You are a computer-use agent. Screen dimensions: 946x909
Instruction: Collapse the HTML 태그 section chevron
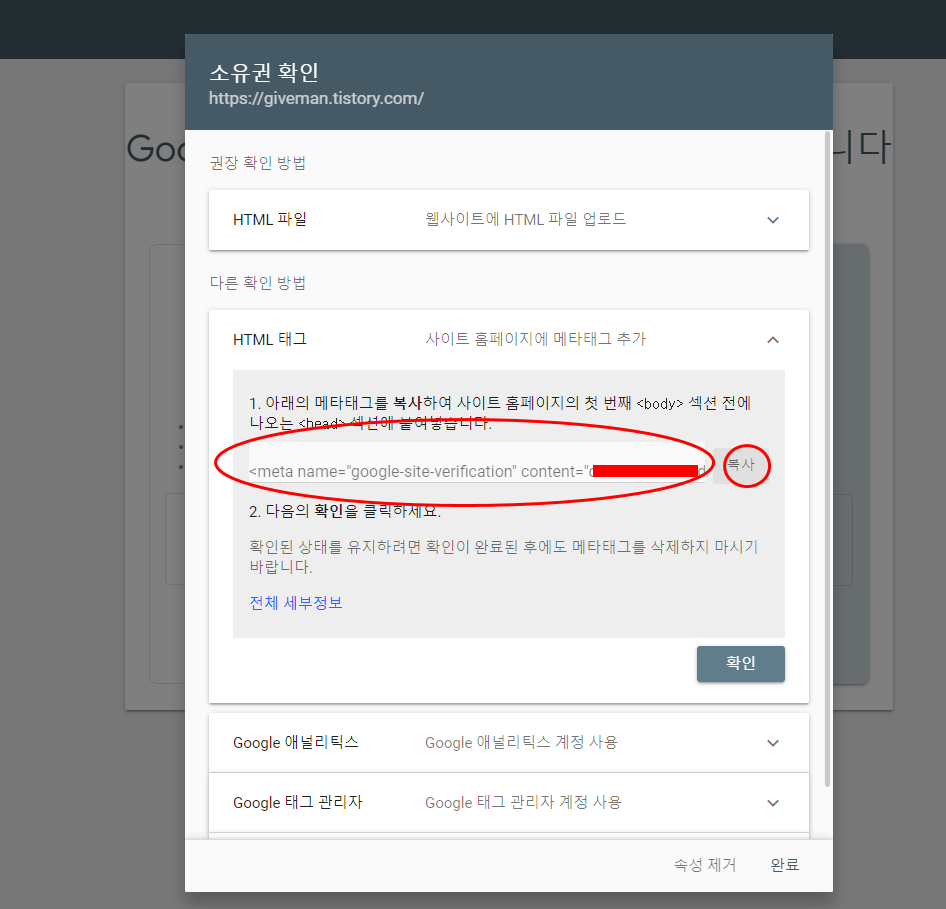click(773, 340)
